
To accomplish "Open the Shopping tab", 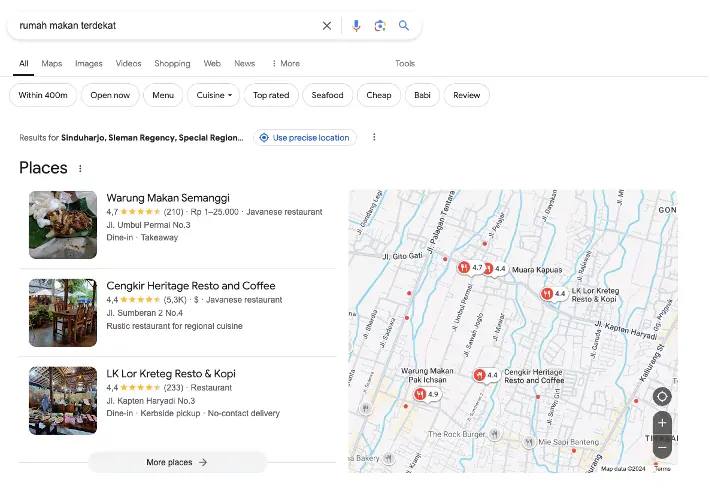I will tap(172, 64).
